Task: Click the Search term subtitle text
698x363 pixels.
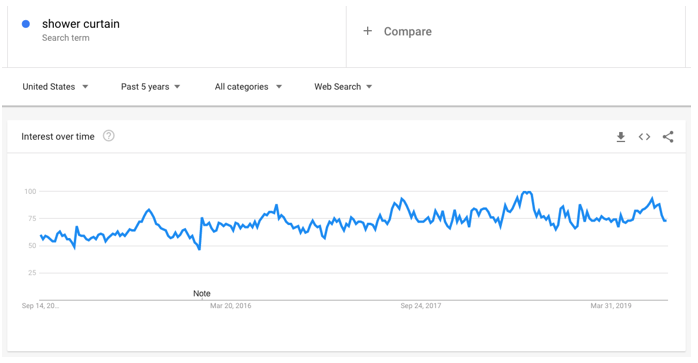Action: [65, 38]
